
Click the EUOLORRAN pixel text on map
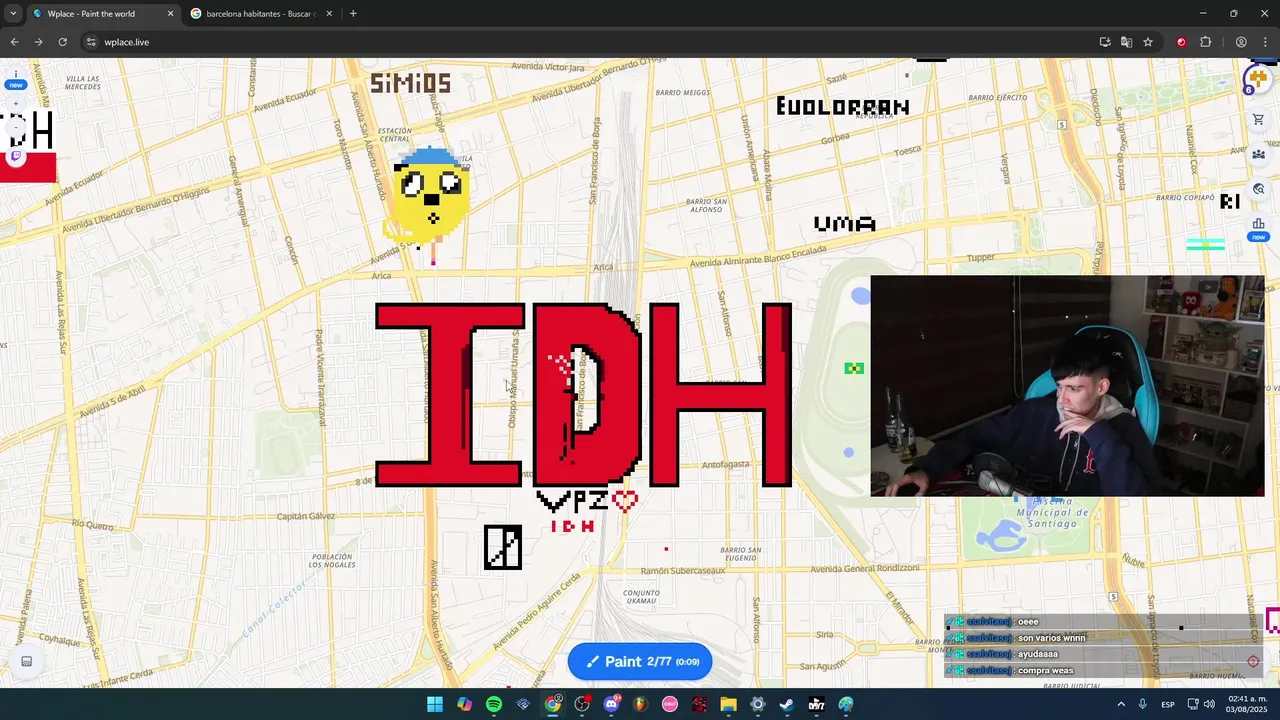843,106
